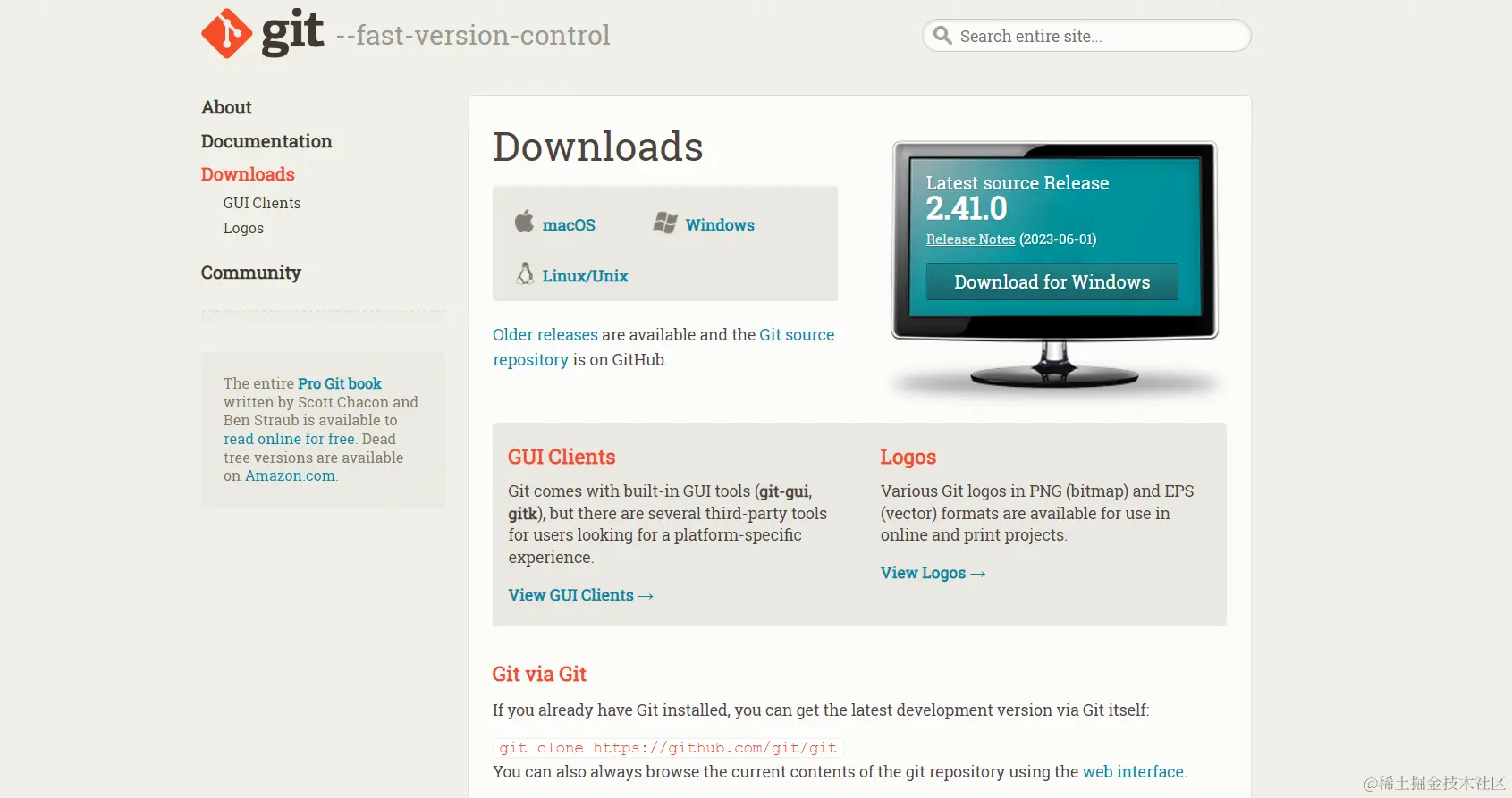Click the git clone command text
Image resolution: width=1512 pixels, height=798 pixels.
click(x=668, y=747)
